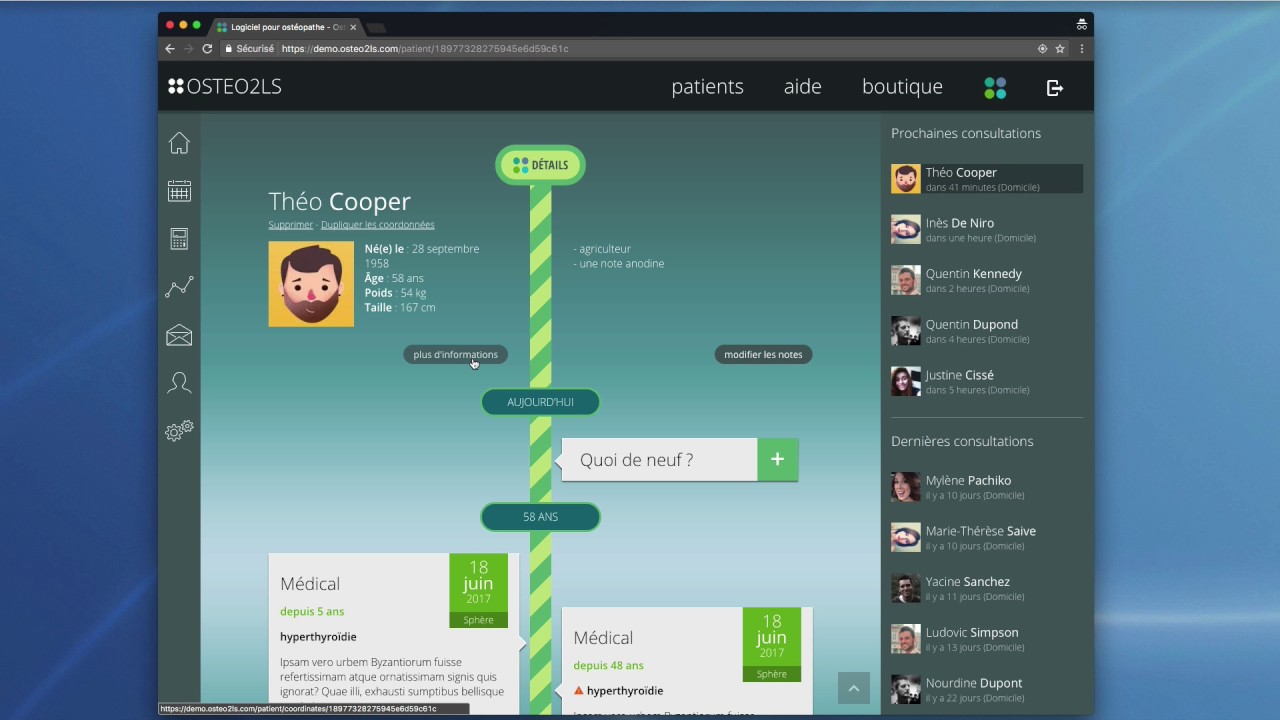This screenshot has height=720, width=1280.
Task: Click the Dupliquer les coordonnées link
Action: (377, 225)
